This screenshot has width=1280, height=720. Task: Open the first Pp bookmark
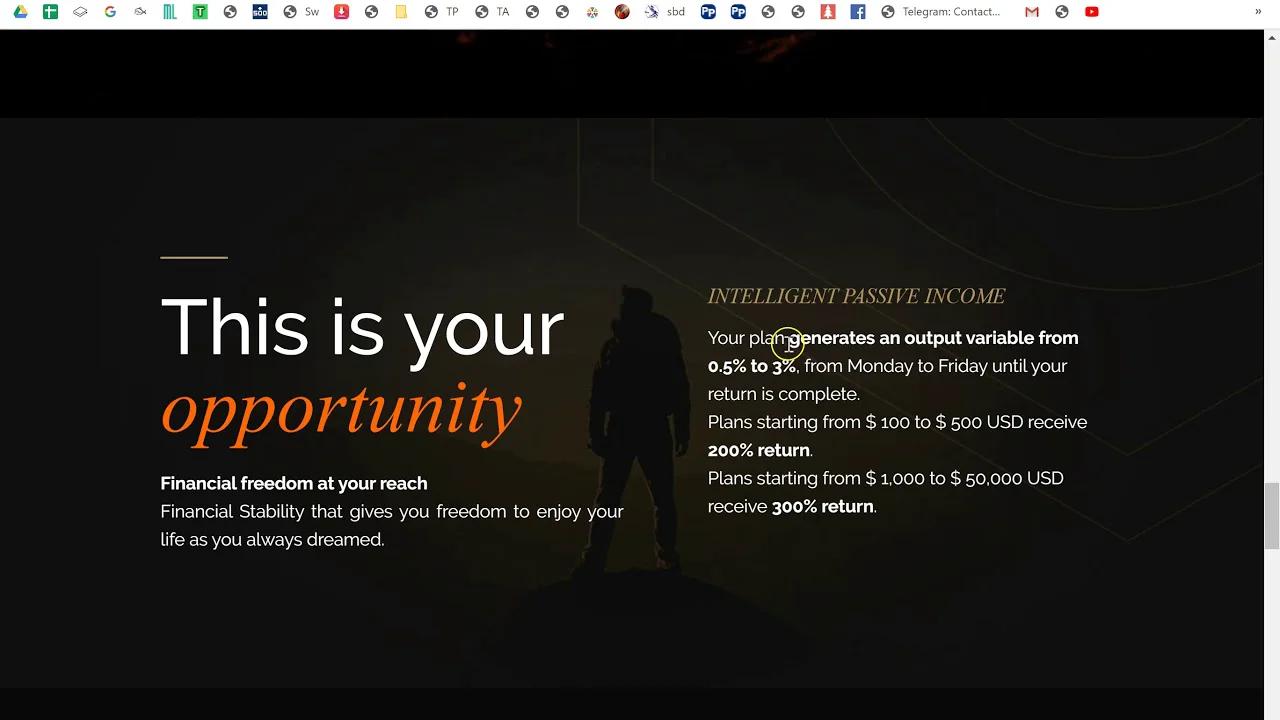click(708, 11)
